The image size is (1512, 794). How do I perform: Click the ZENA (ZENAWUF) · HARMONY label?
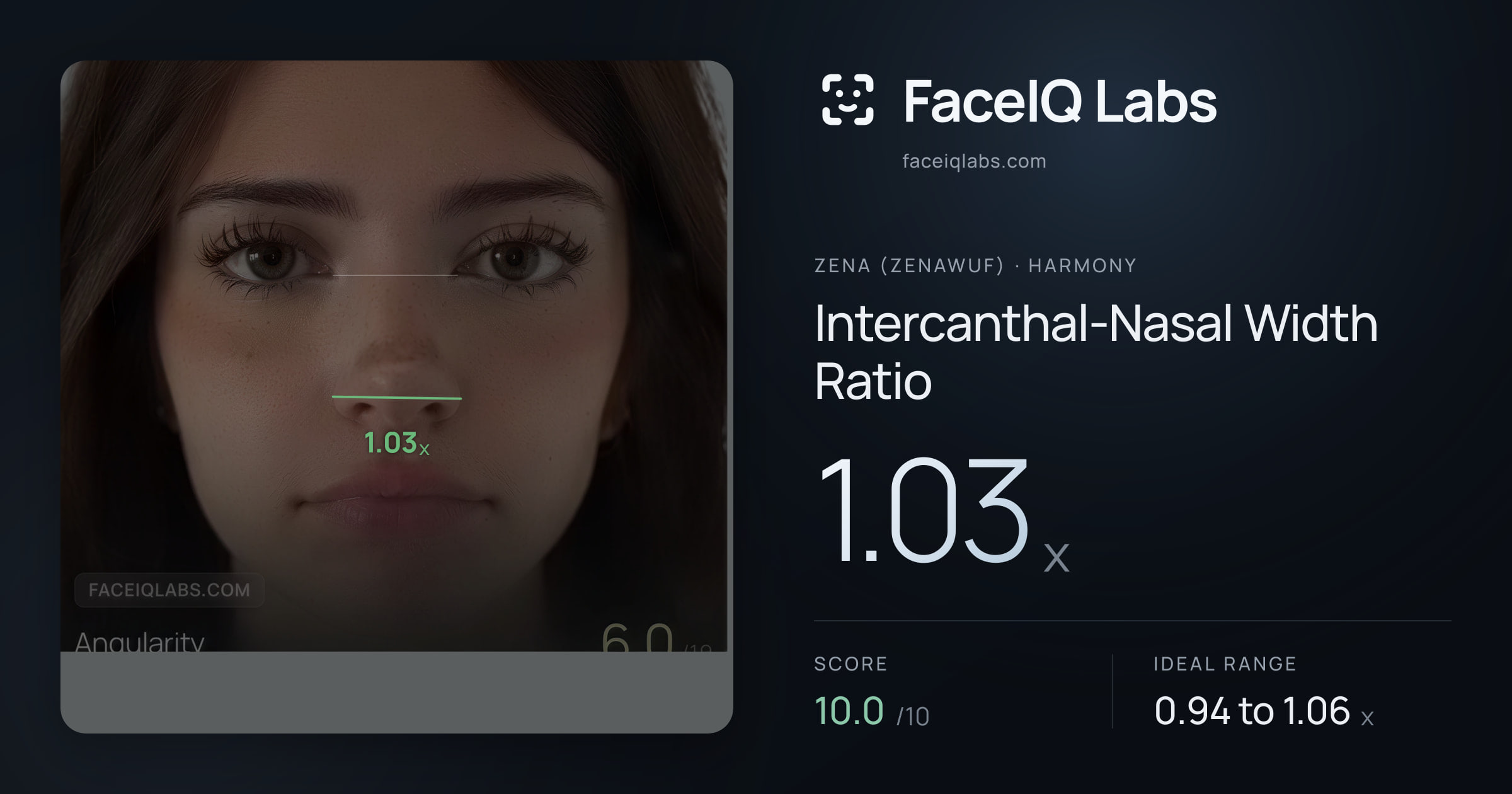[975, 265]
